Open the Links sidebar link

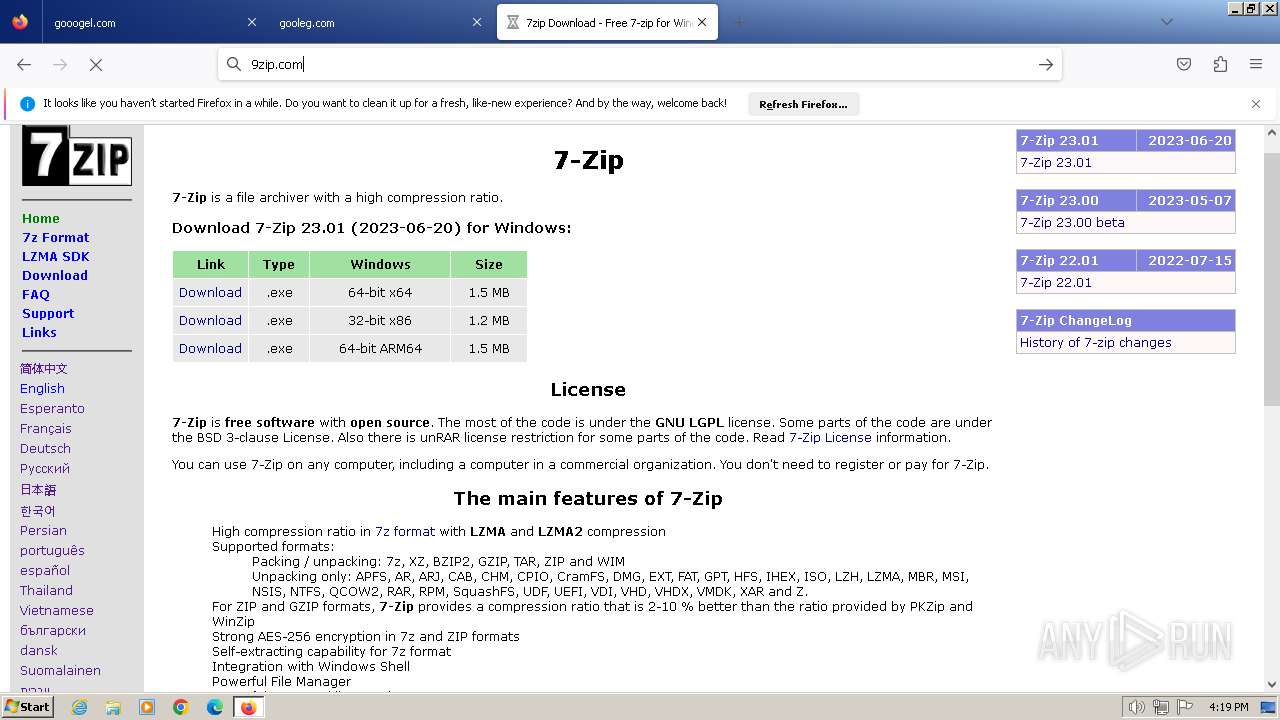point(39,332)
